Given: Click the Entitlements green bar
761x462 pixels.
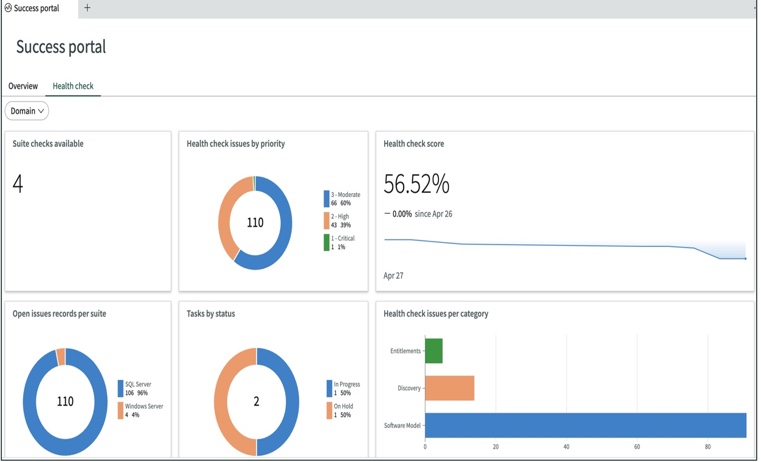Looking at the screenshot, I should [x=433, y=351].
